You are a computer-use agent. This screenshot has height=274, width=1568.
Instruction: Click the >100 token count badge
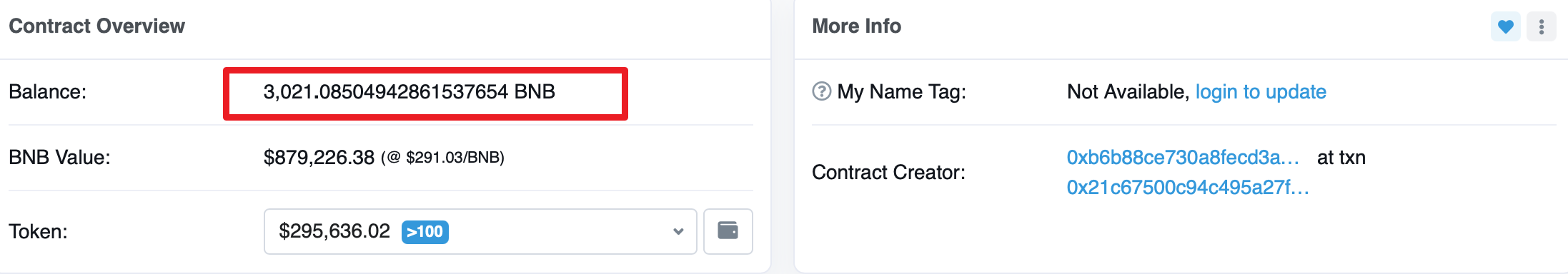[x=425, y=232]
